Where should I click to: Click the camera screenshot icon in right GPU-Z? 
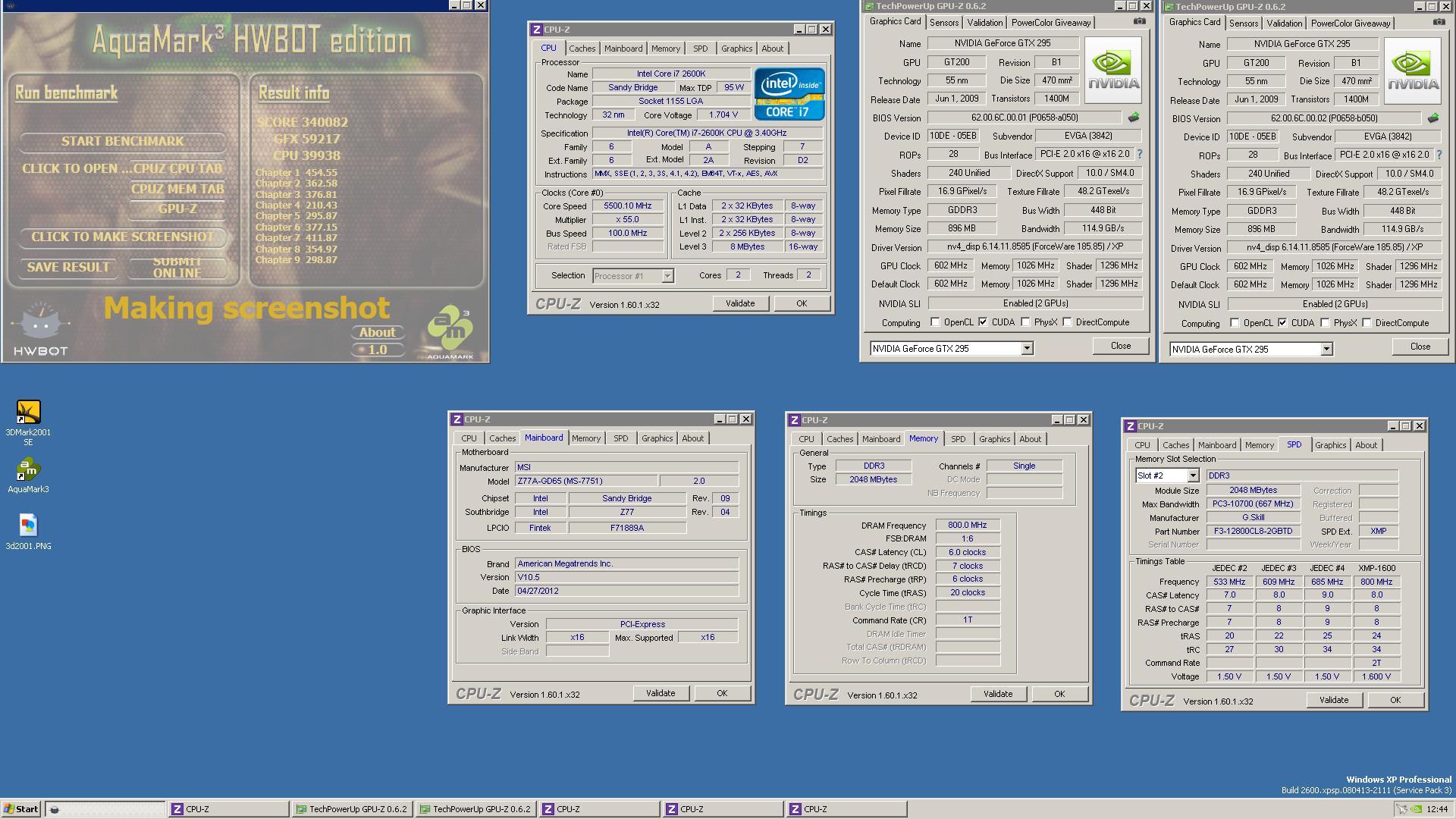click(1439, 22)
